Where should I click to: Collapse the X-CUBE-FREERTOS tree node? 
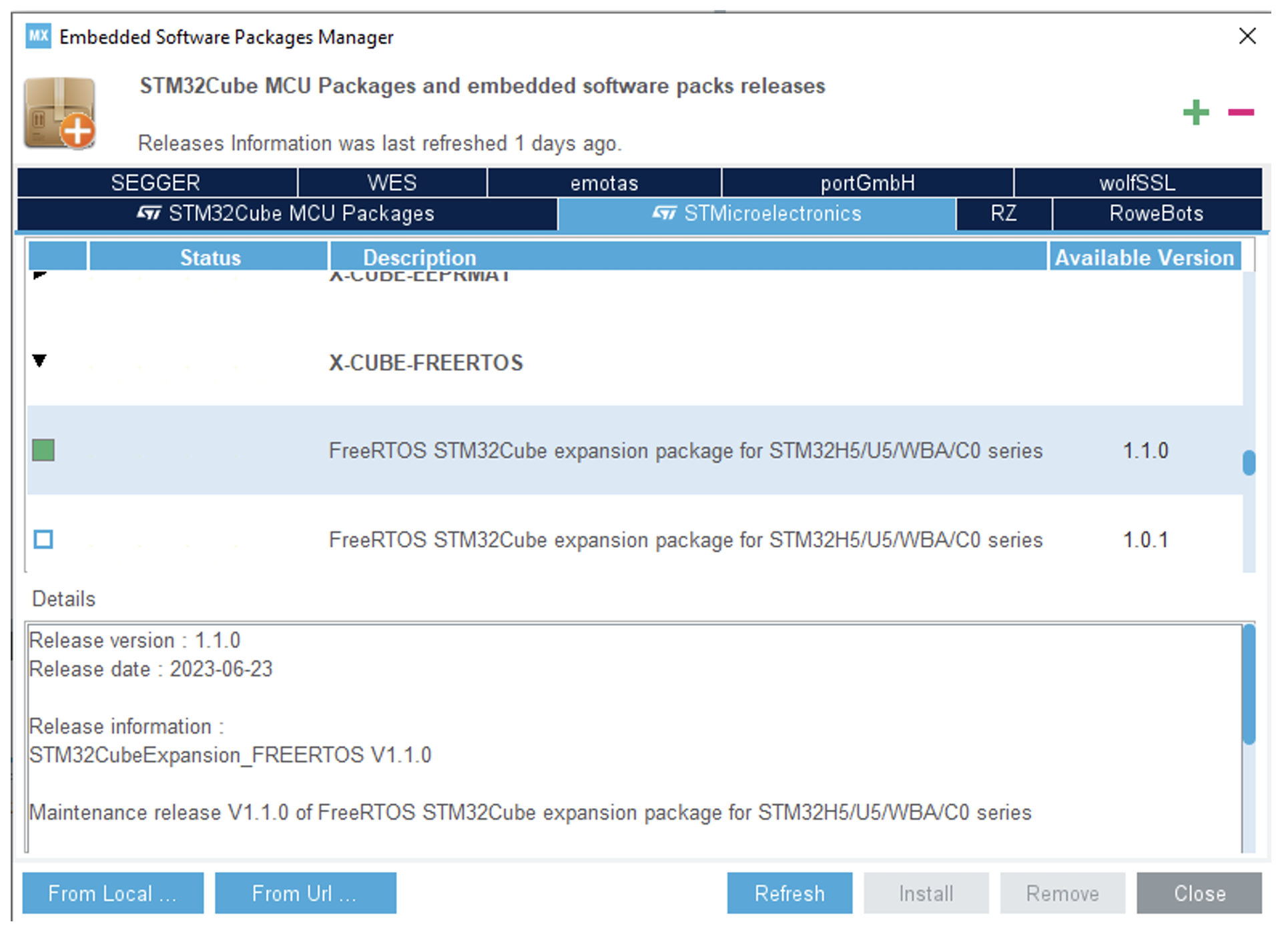40,362
